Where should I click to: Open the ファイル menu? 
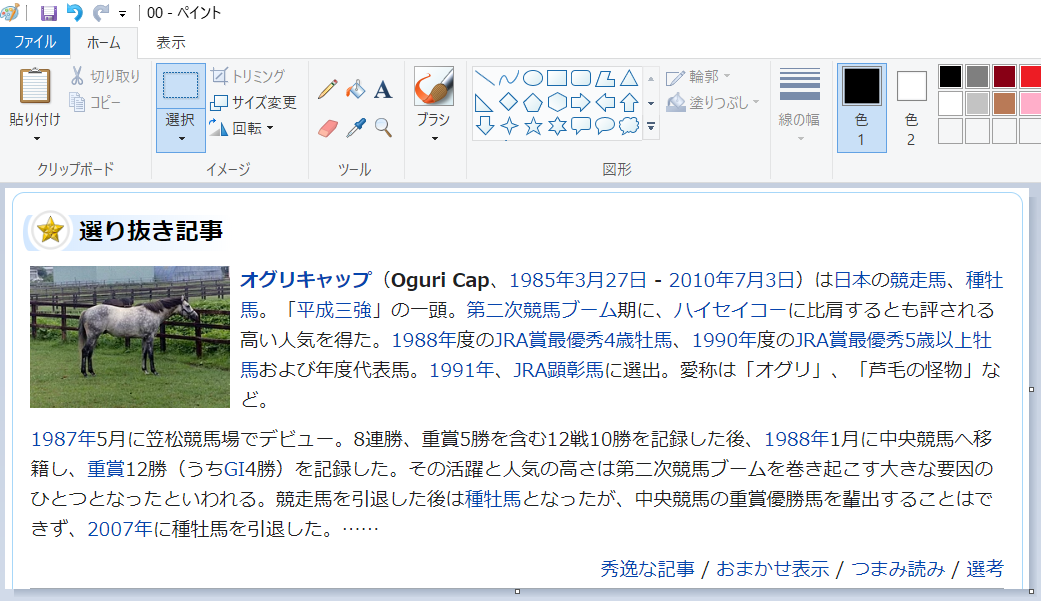[35, 42]
